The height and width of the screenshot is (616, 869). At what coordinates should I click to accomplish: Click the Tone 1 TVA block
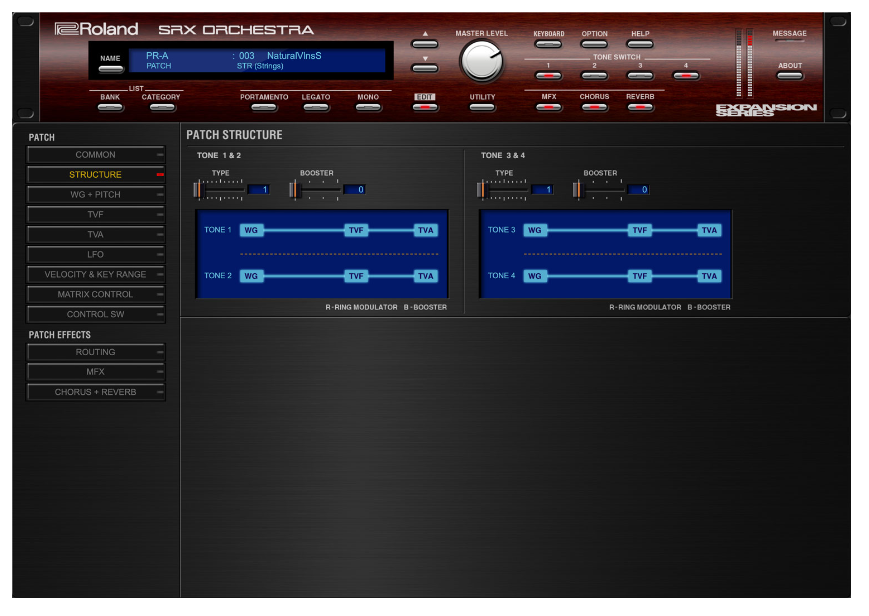pos(426,230)
